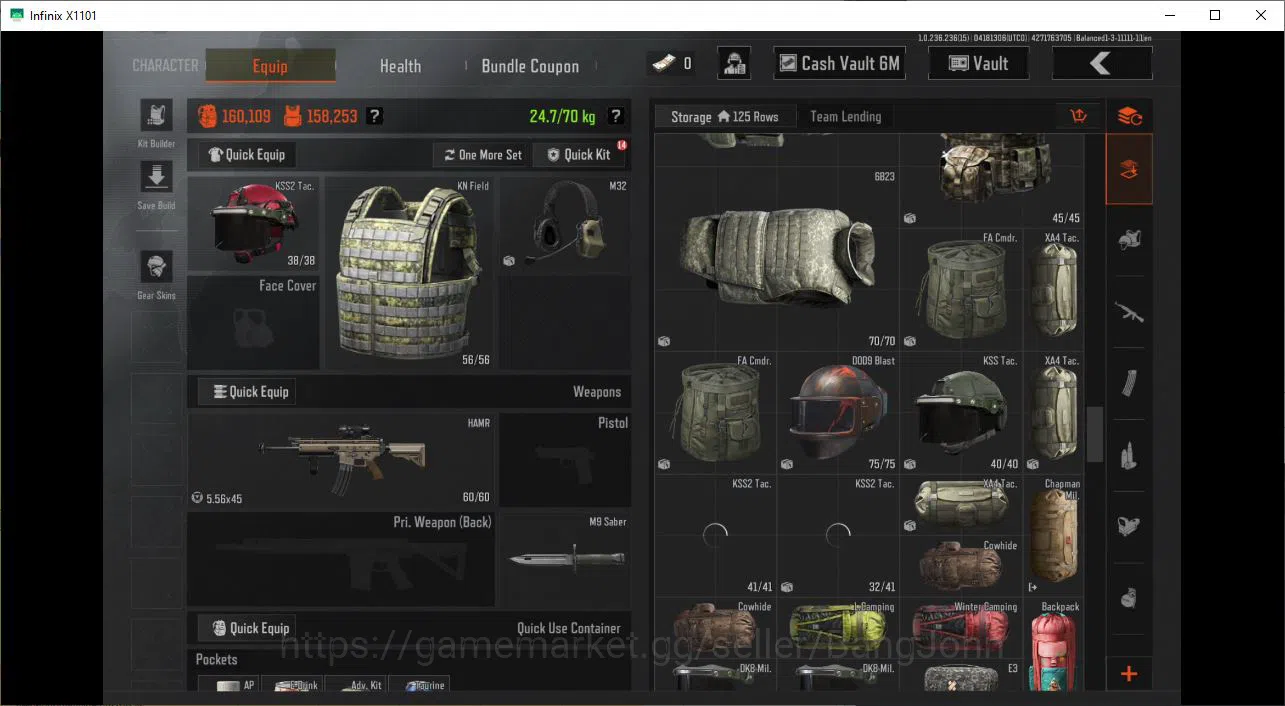Screen dimensions: 1285x706
Task: Select the 6B23 armor in storage
Action: point(777,259)
